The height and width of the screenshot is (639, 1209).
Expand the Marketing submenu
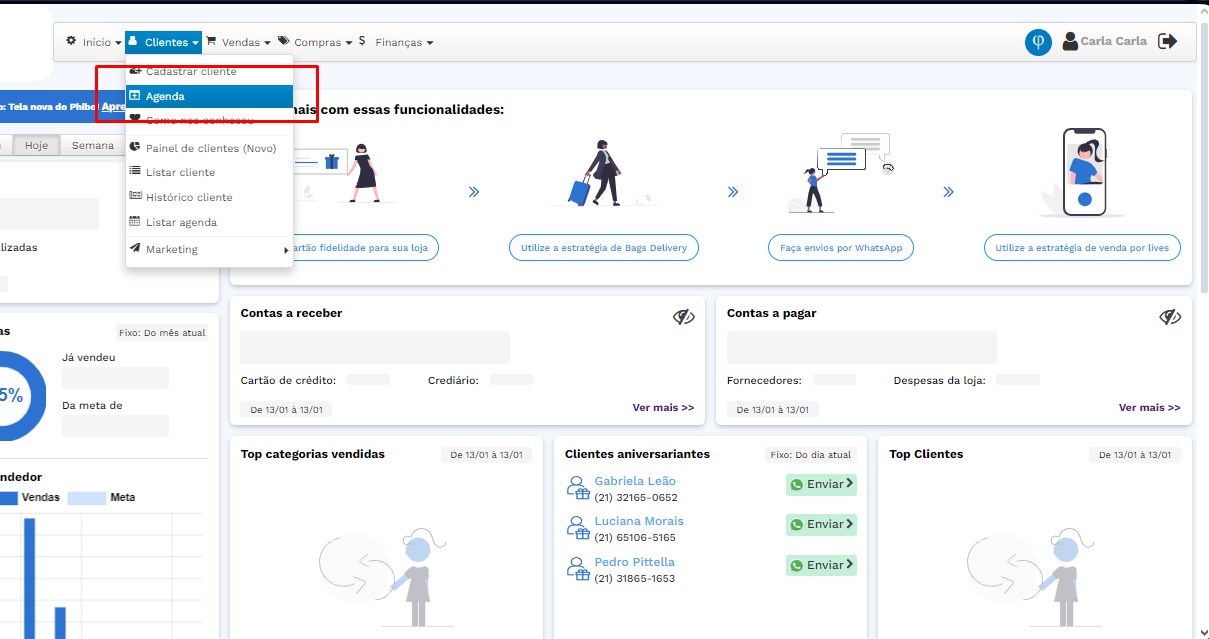tap(208, 249)
